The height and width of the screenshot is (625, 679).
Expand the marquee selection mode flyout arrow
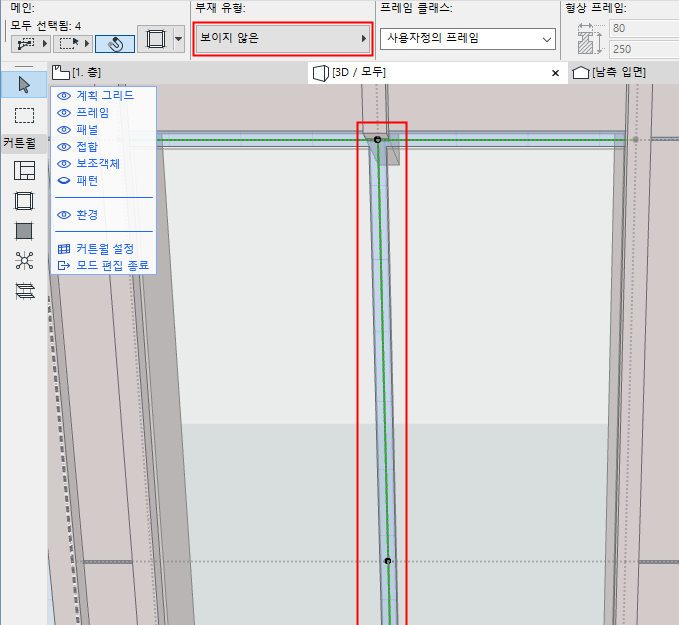[x=87, y=44]
